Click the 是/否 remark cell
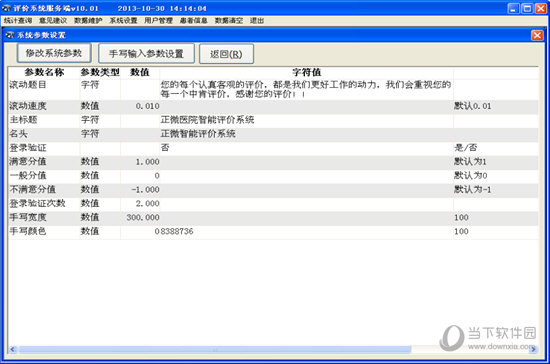The width and height of the screenshot is (550, 364). (x=465, y=148)
